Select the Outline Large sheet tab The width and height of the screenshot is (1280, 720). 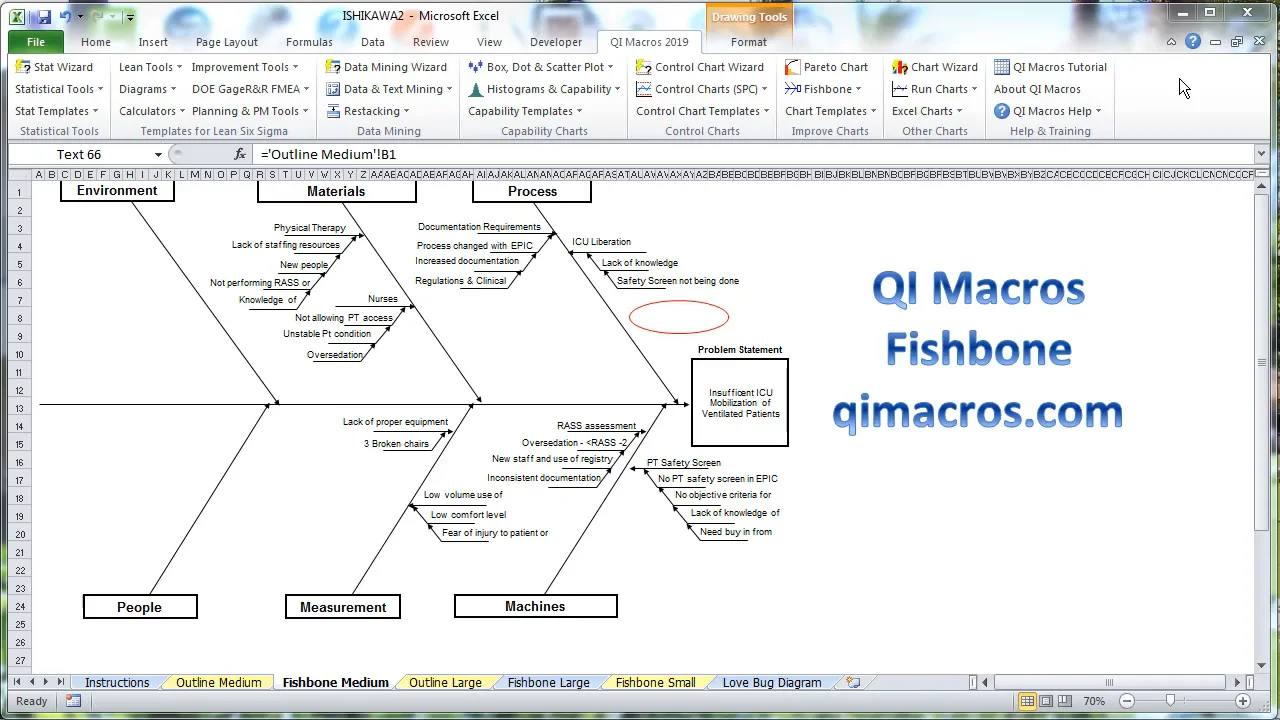[445, 682]
